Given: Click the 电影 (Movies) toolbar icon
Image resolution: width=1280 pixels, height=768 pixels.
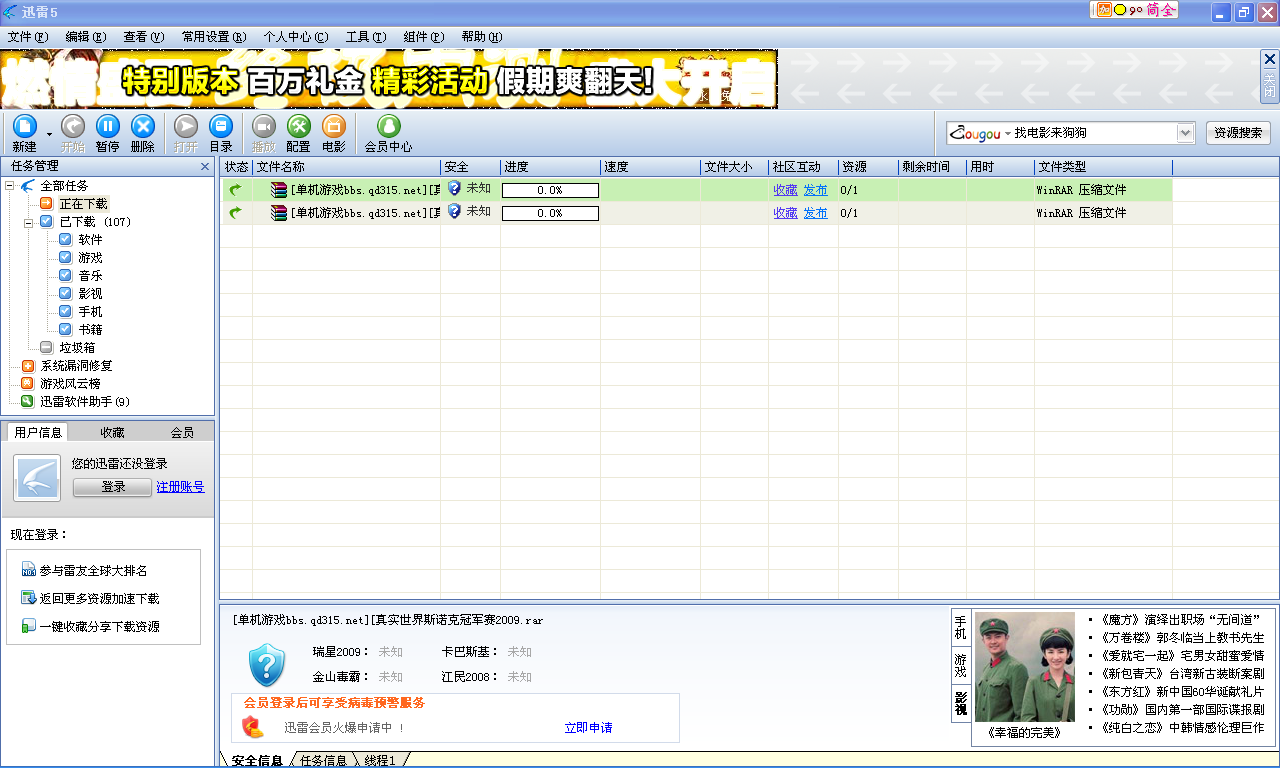Looking at the screenshot, I should (x=334, y=127).
